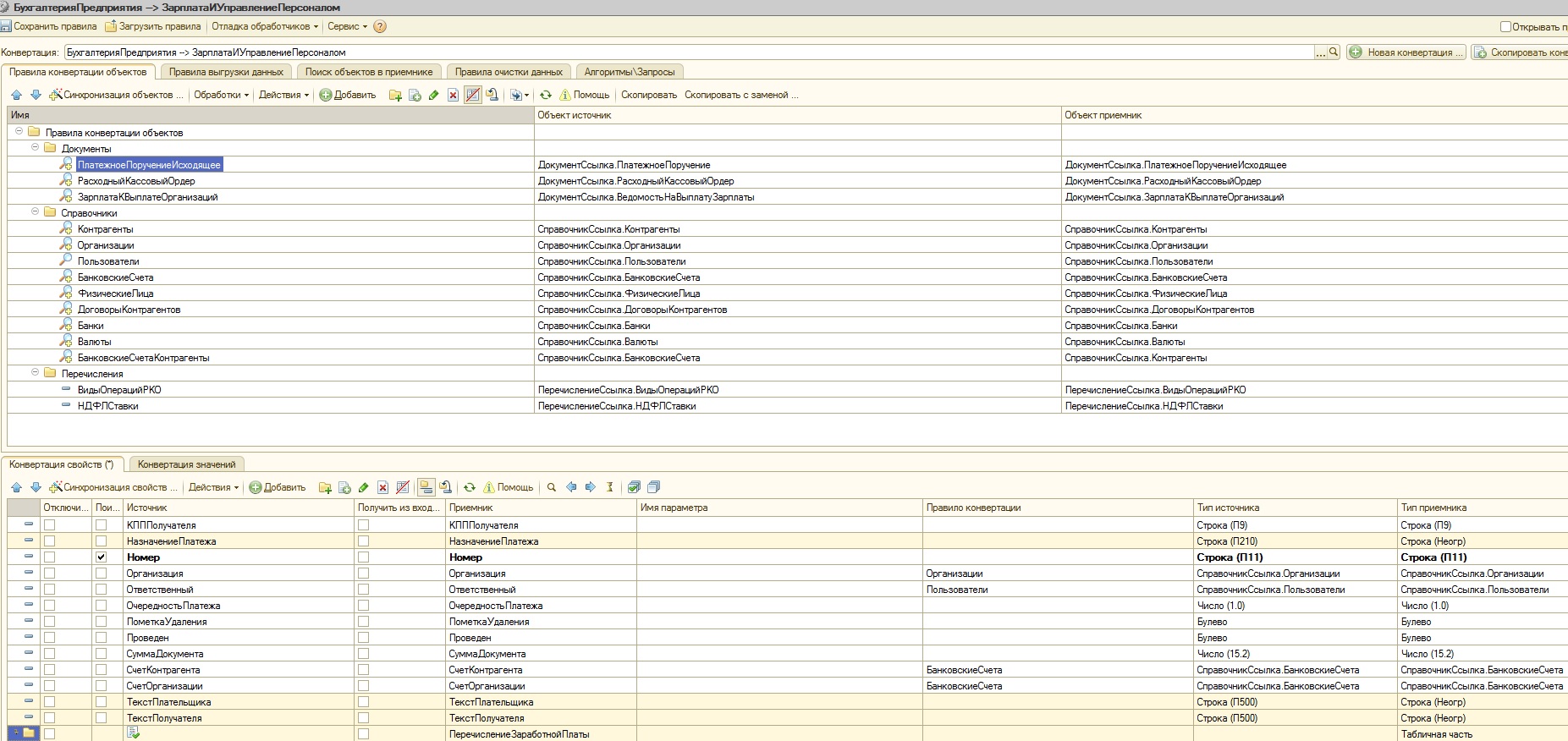This screenshot has height=741, width=1568.
Task: Move rule up in objects toolbar
Action: click(x=16, y=95)
